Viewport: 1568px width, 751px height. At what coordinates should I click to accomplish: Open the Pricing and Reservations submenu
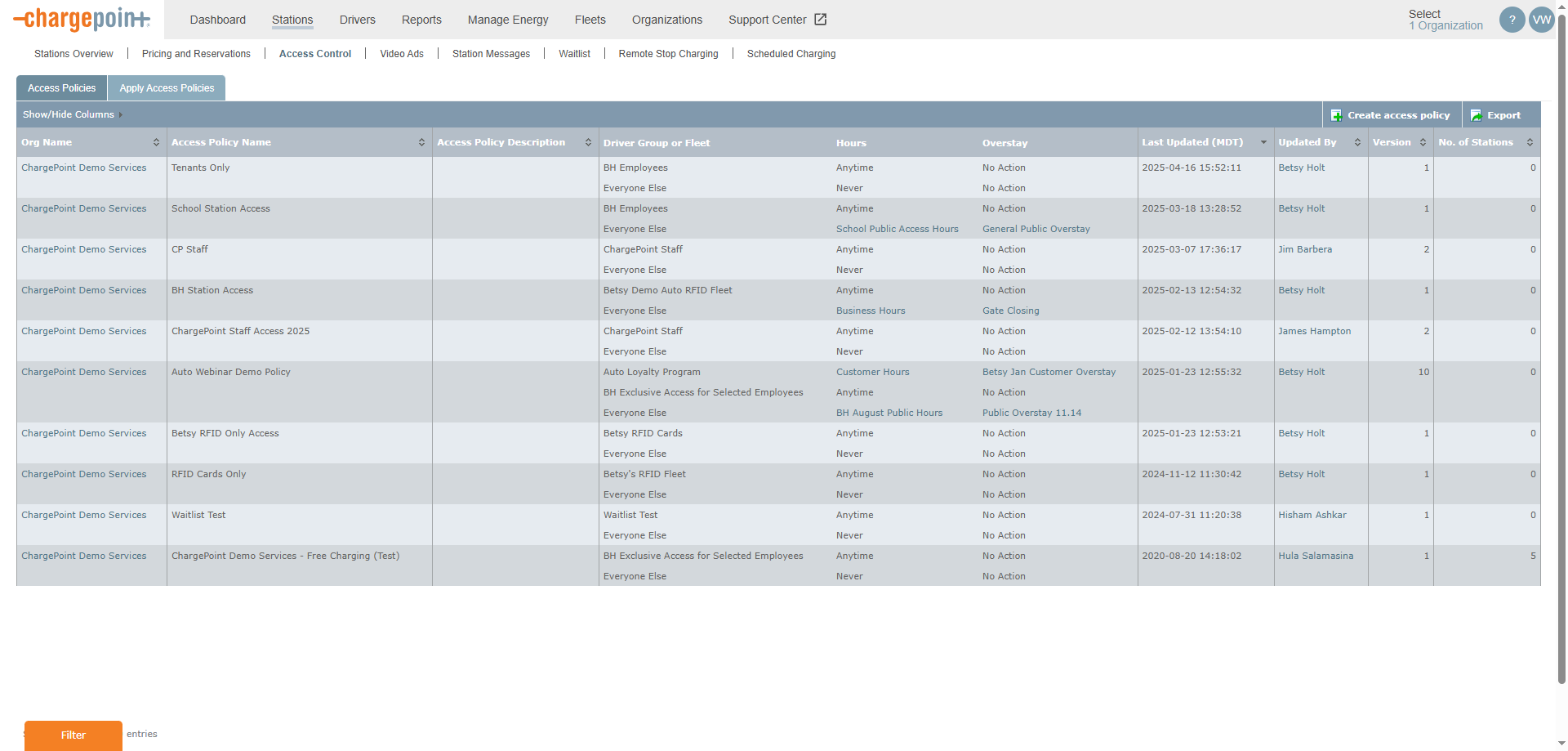(196, 54)
